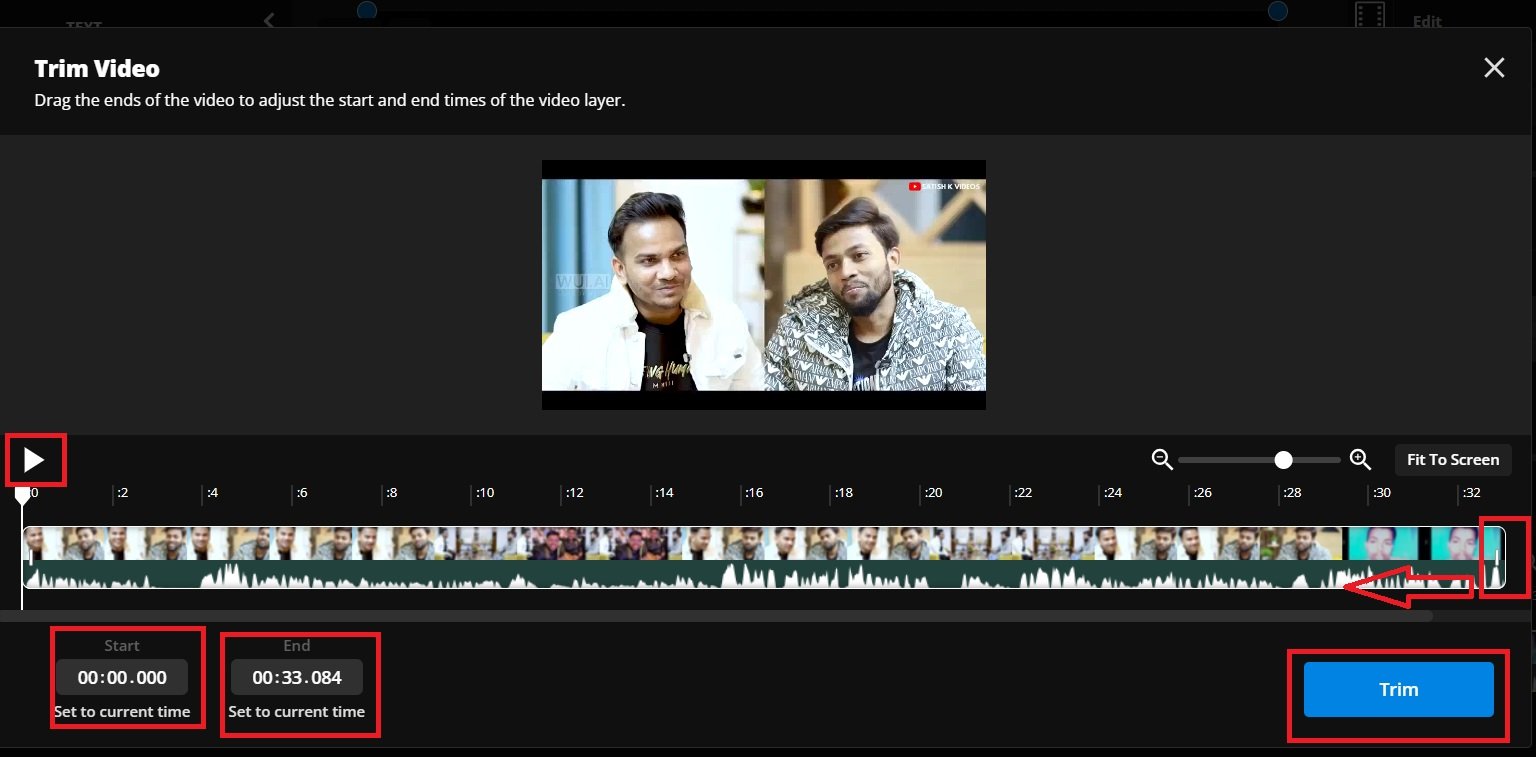Viewport: 1536px width, 757px height.
Task: Click the zoom out magnifier icon
Action: (1162, 459)
